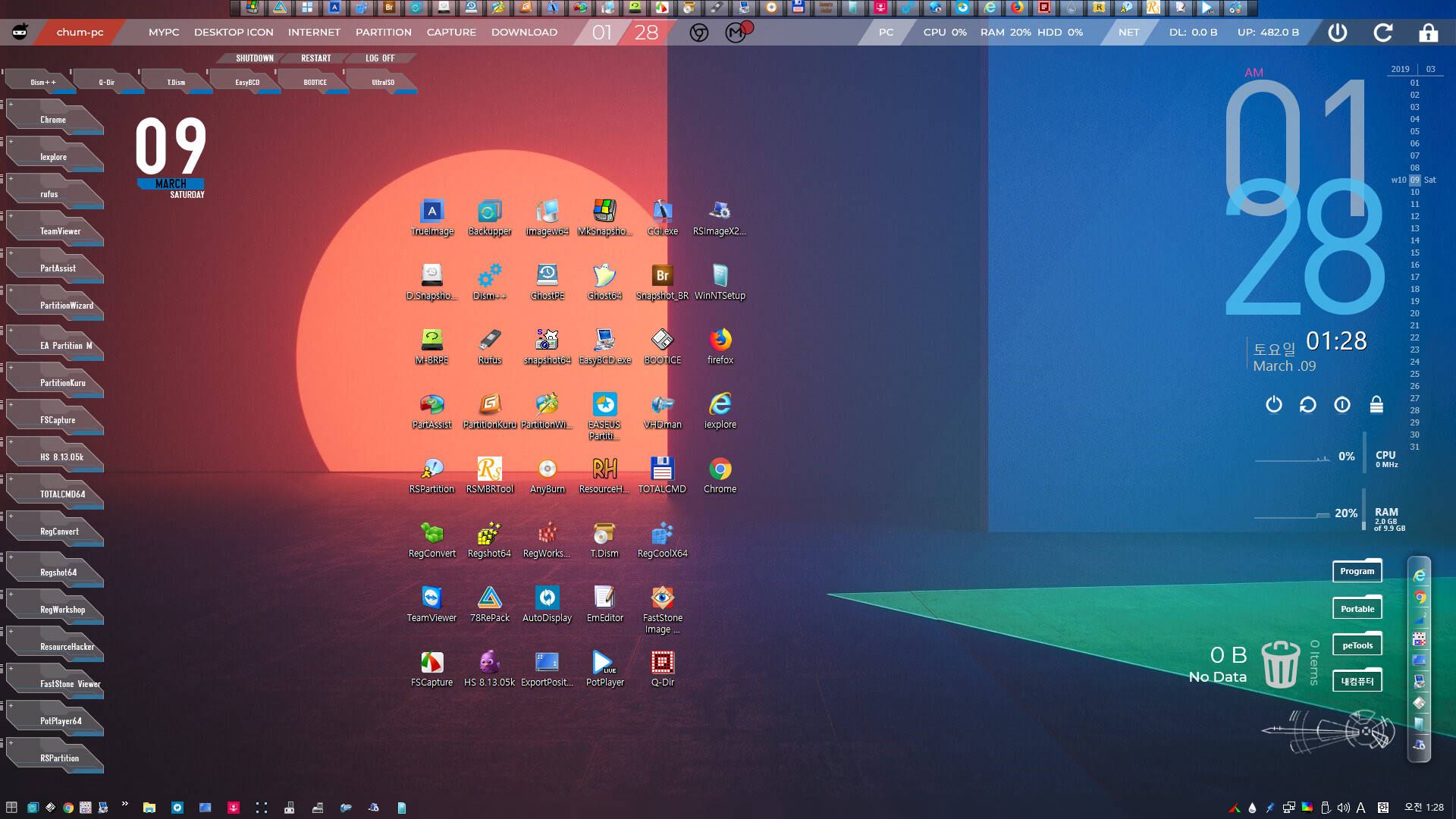The image size is (1456, 819).
Task: Click the top-bar refresh icon
Action: click(1383, 33)
